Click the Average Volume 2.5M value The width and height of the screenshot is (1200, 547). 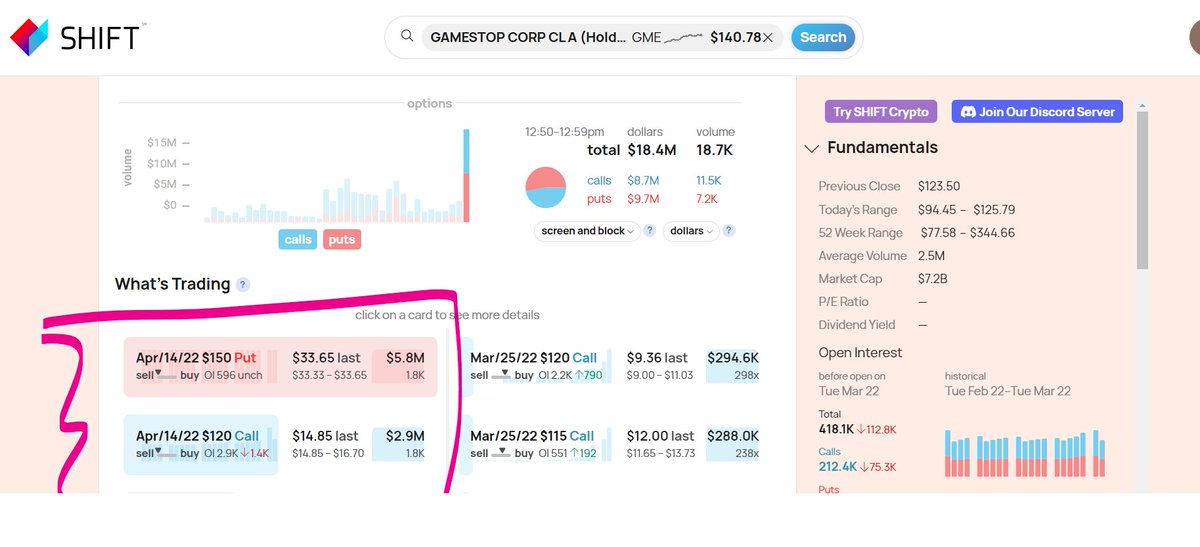click(x=930, y=255)
